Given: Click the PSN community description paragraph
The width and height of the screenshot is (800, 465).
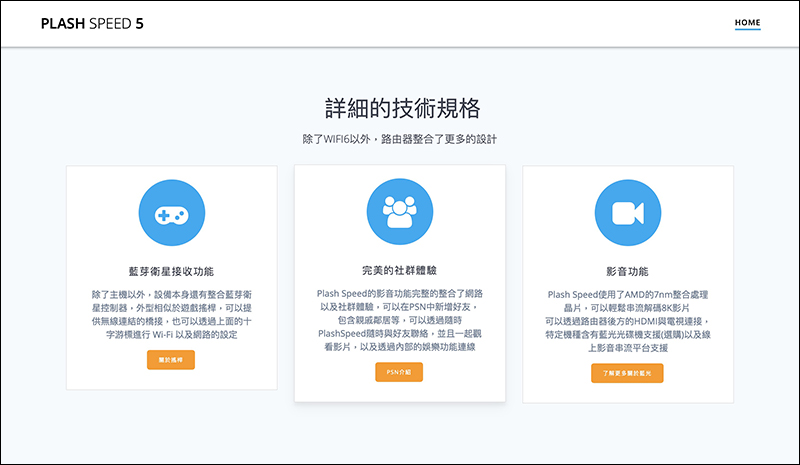Looking at the screenshot, I should [x=399, y=320].
